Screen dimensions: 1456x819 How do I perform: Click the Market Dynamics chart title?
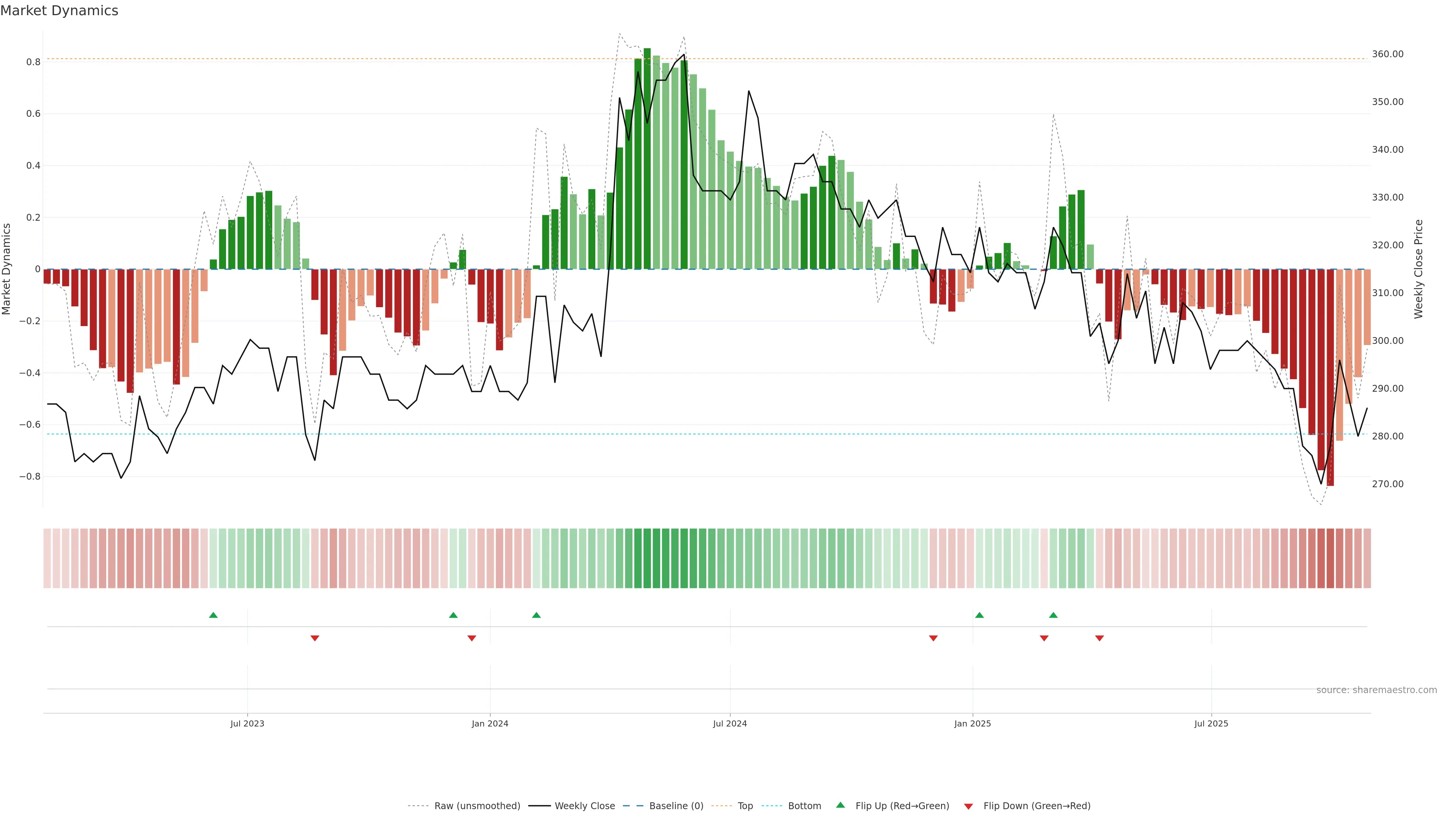point(60,11)
